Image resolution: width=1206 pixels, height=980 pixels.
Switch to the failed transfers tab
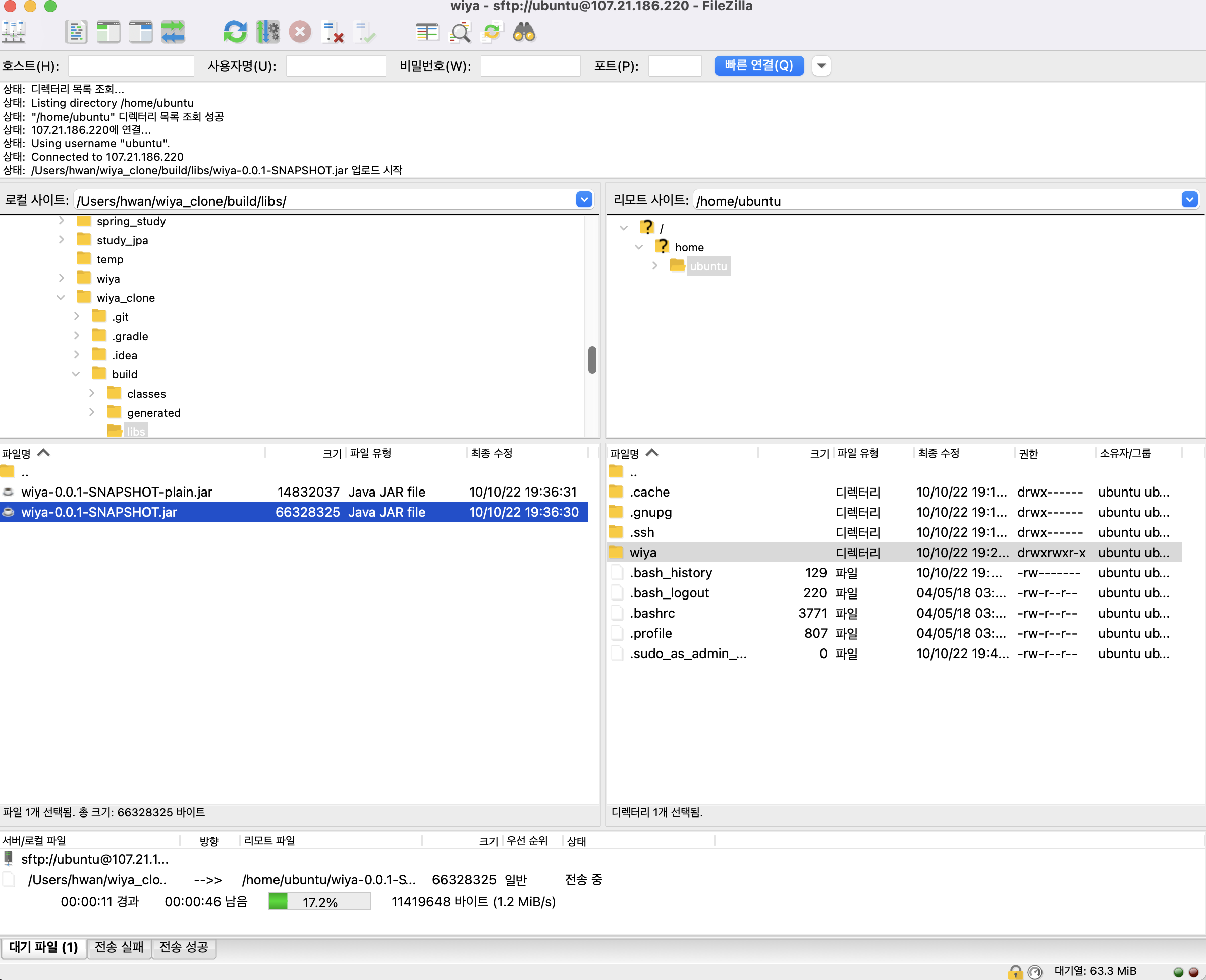[119, 947]
